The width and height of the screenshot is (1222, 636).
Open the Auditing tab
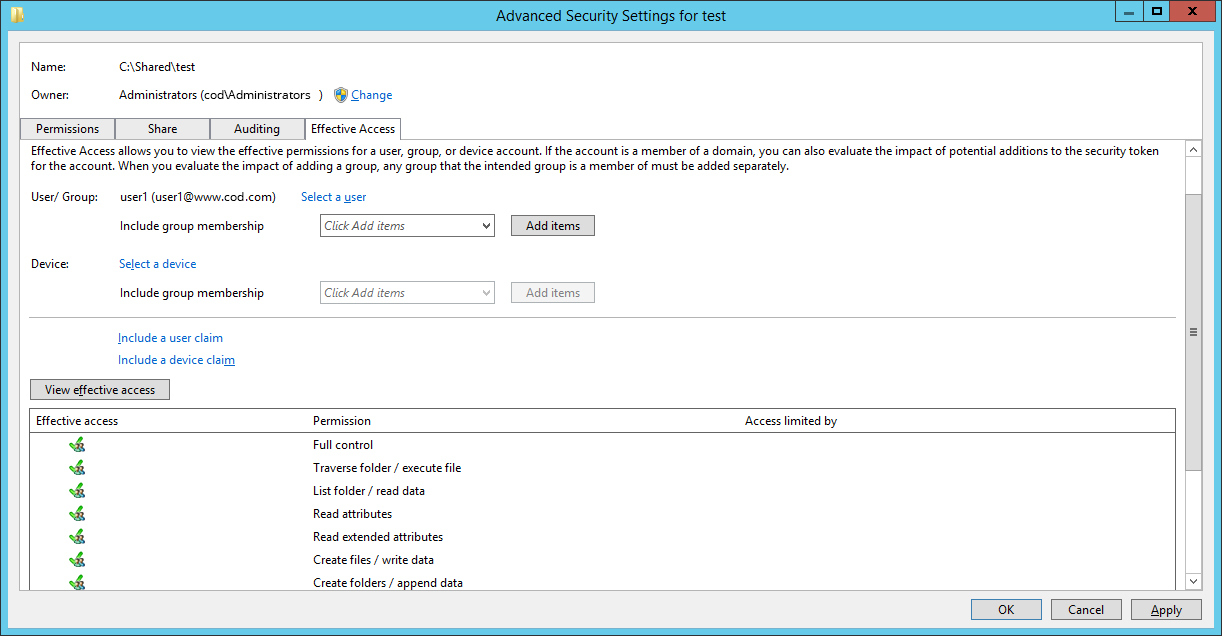pyautogui.click(x=257, y=129)
